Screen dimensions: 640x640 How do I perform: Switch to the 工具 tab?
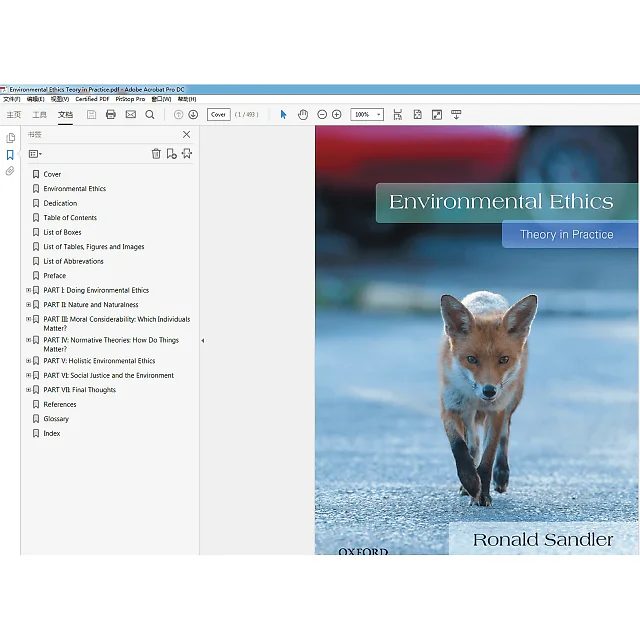40,115
